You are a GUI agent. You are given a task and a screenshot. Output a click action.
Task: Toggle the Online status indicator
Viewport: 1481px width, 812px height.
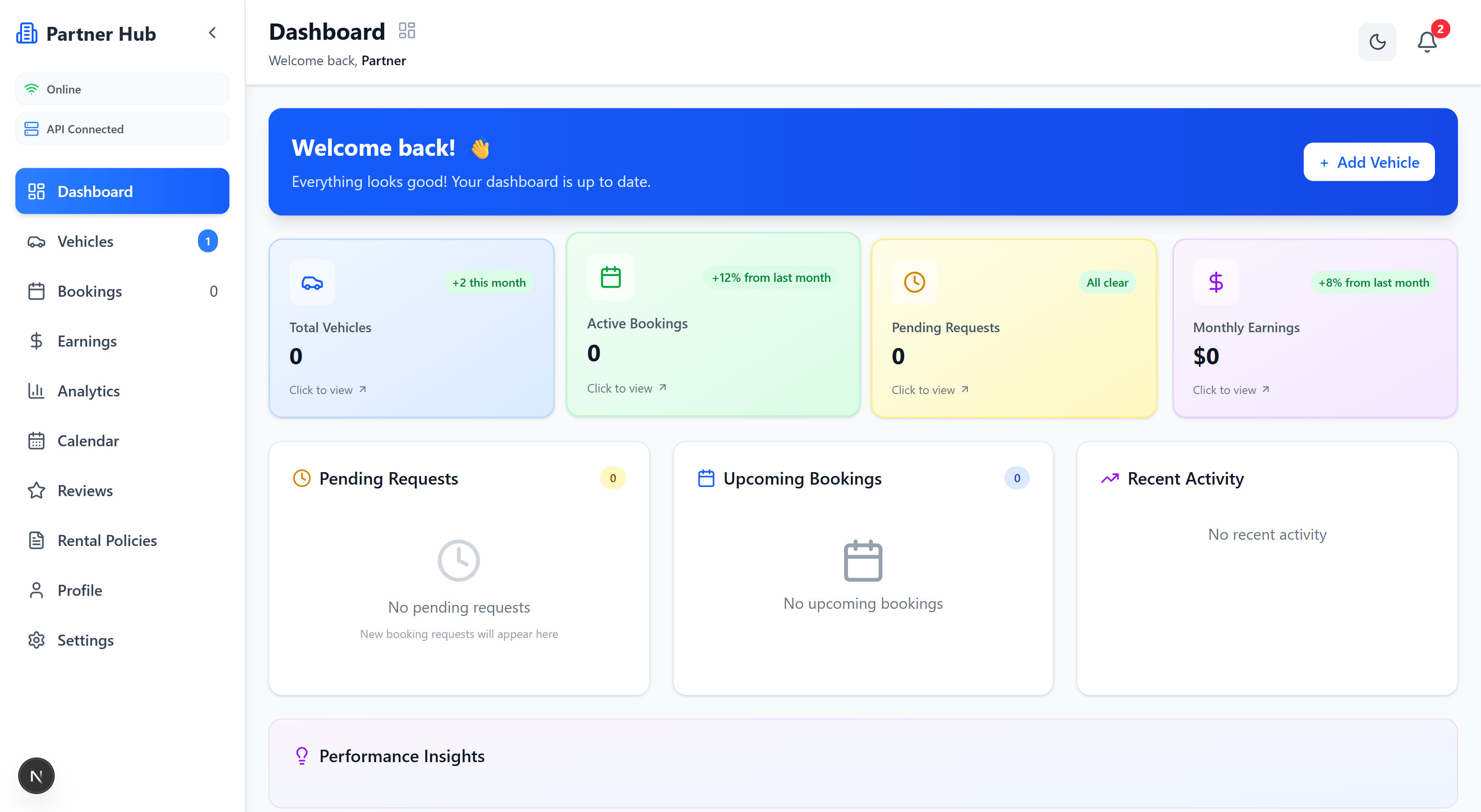pos(122,89)
